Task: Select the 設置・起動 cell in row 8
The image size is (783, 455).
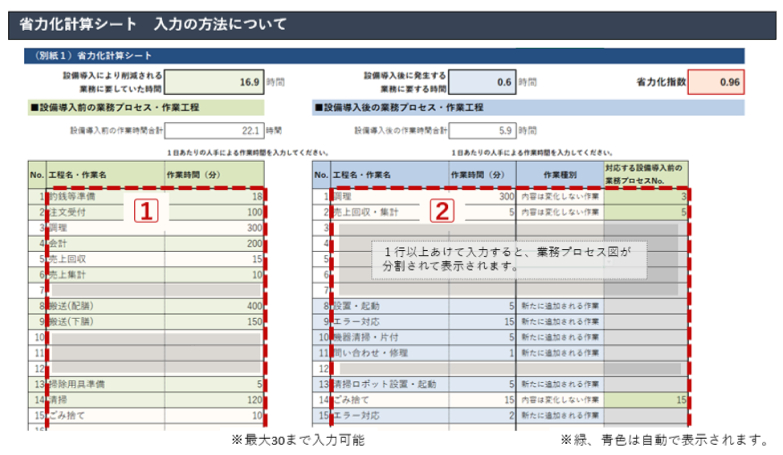Action: (390, 306)
